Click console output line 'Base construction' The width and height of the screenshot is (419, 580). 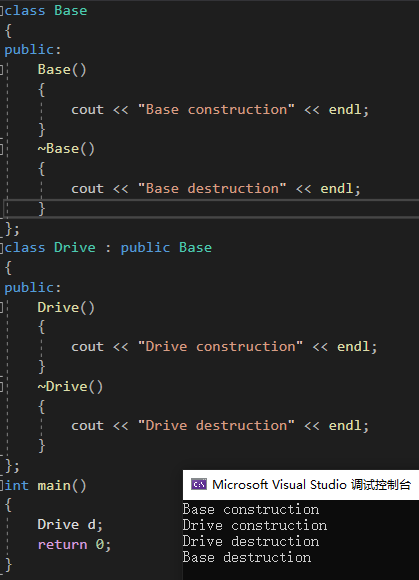[x=251, y=509]
